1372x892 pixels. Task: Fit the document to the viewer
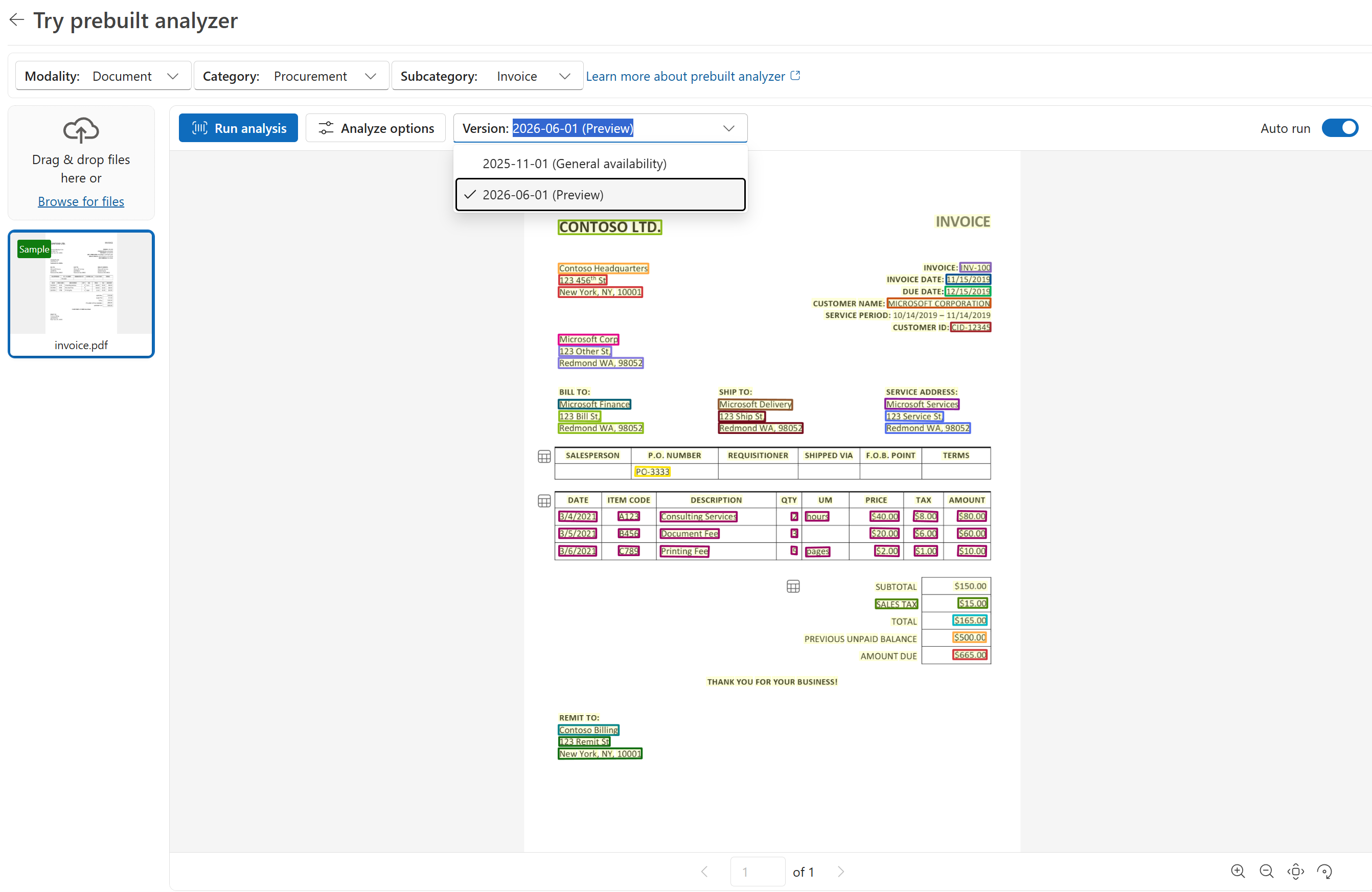pos(1295,871)
